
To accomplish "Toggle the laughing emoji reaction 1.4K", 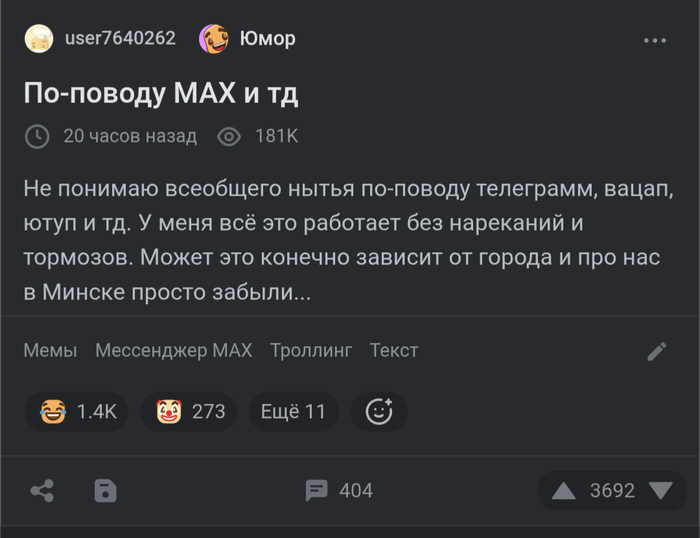I will (77, 411).
